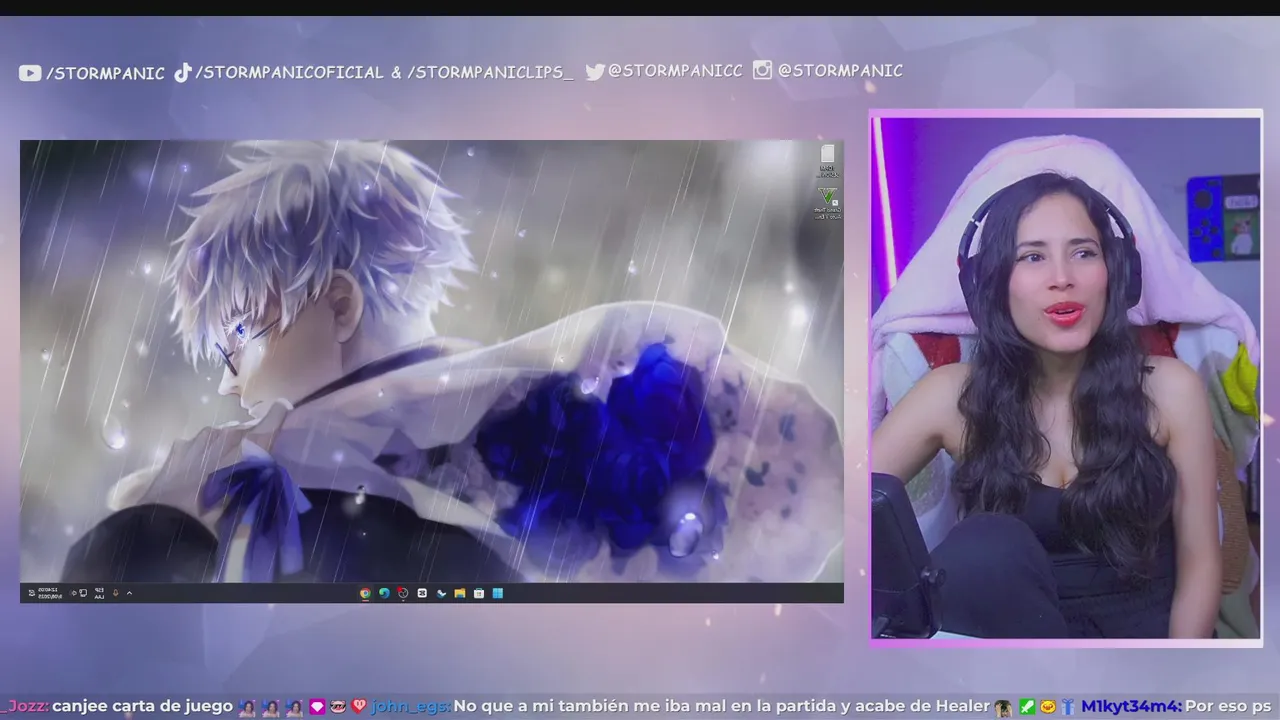The height and width of the screenshot is (720, 1280).
Task: Click the john_egs username in chat ticker
Action: pos(410,706)
